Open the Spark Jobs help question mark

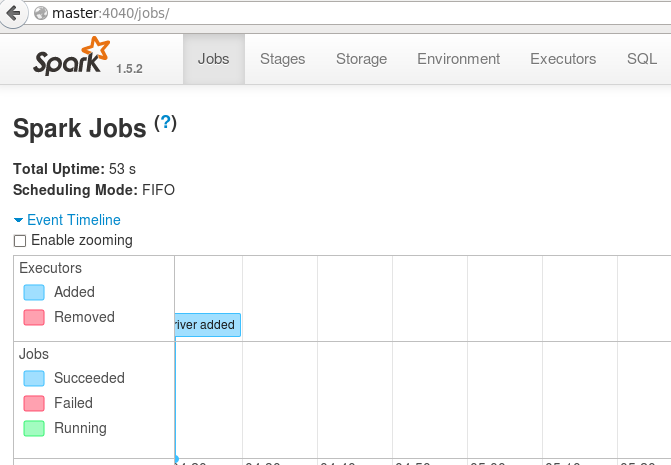pyautogui.click(x=165, y=124)
